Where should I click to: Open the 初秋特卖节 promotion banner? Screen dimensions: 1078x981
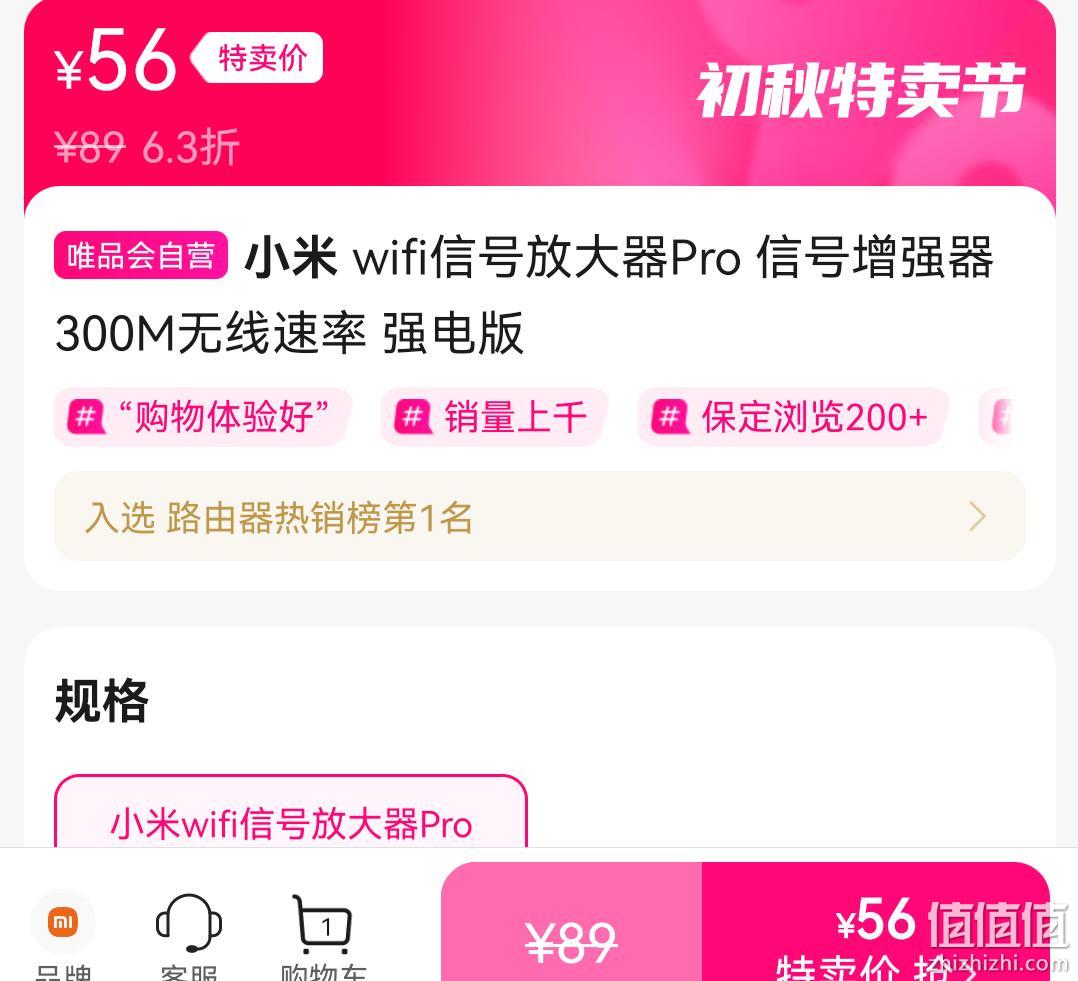861,91
